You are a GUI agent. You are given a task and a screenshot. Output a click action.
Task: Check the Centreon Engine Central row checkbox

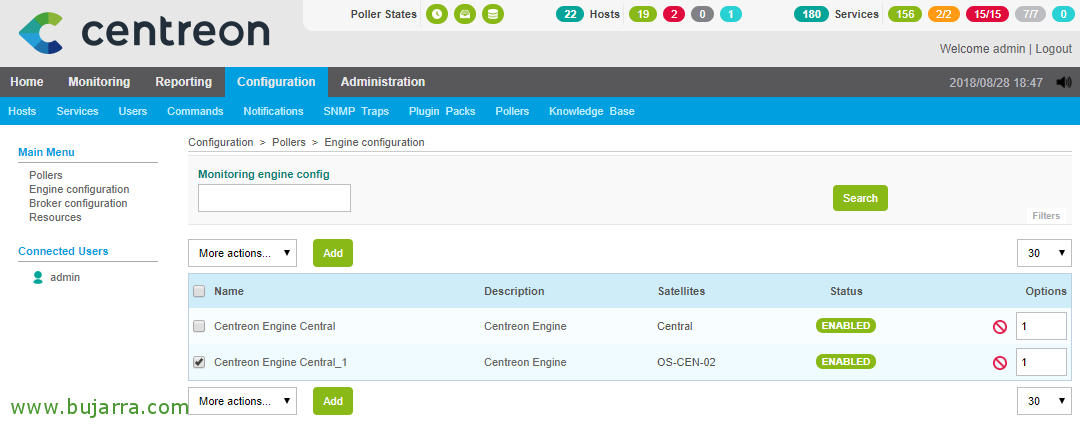(199, 326)
